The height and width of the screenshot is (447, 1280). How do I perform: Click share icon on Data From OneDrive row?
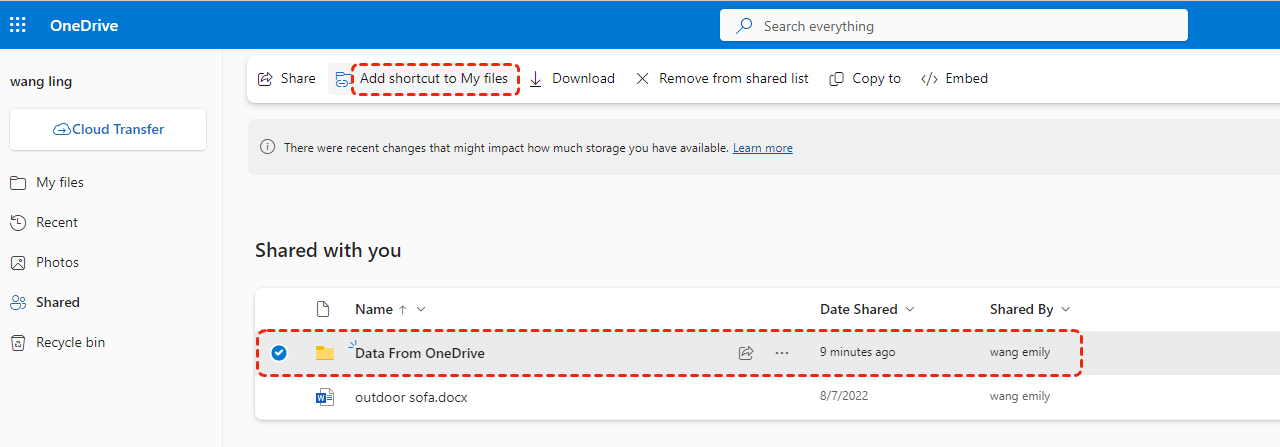click(745, 353)
